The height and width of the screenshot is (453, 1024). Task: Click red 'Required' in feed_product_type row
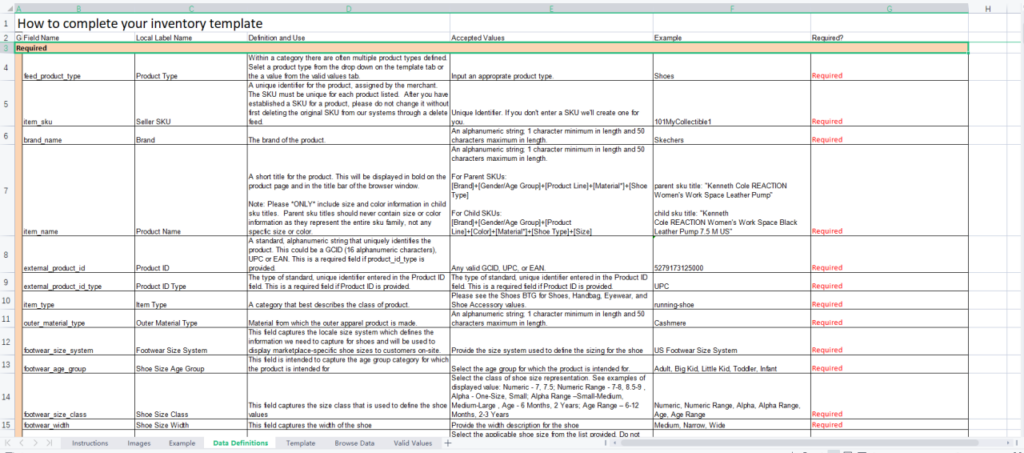click(x=827, y=76)
